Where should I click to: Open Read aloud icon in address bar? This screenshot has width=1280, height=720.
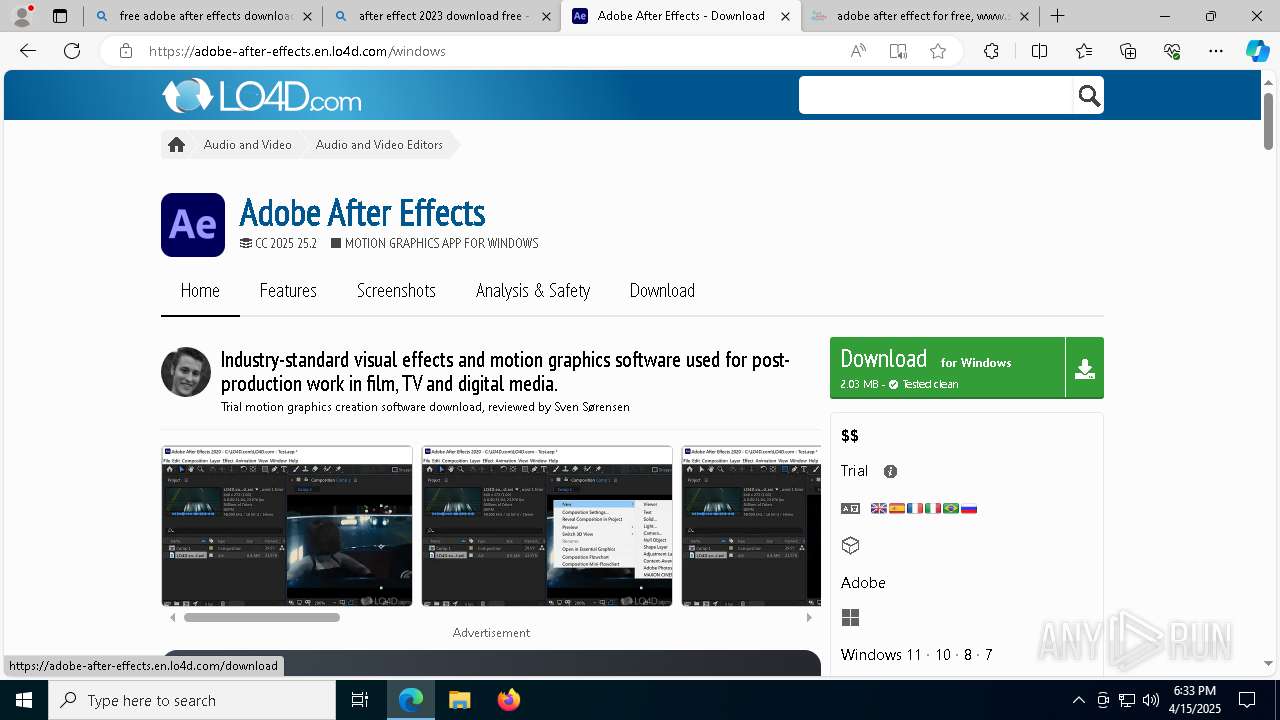858,51
